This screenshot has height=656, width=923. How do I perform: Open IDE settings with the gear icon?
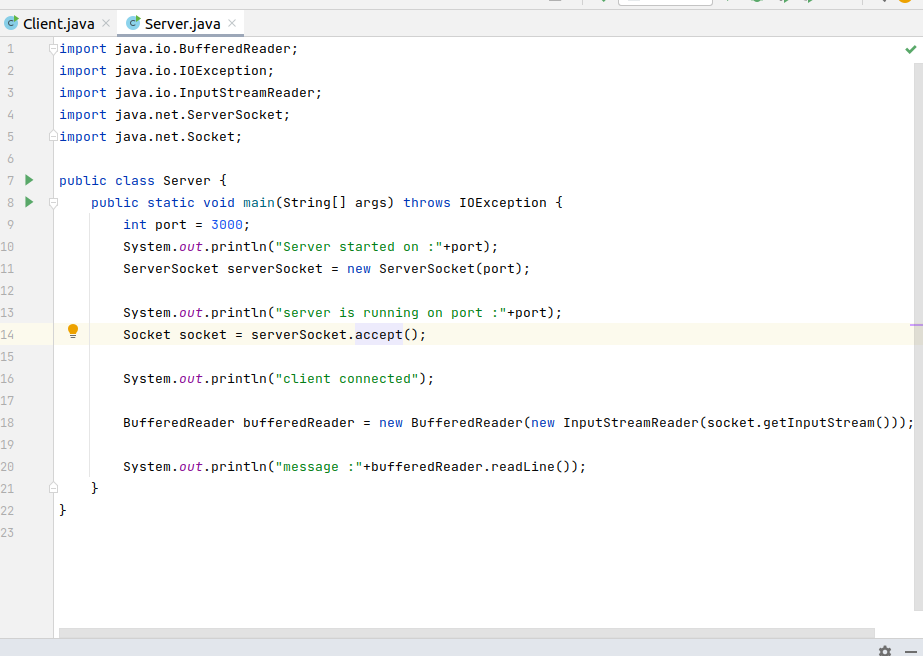884,650
